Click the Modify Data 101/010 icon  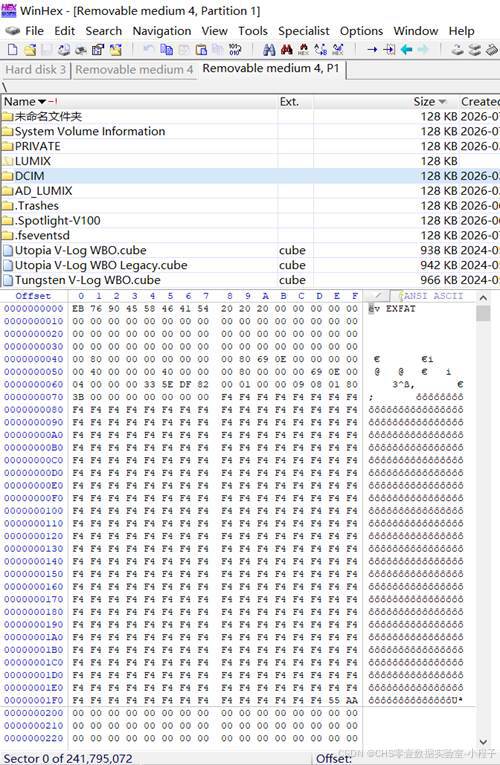coord(235,49)
